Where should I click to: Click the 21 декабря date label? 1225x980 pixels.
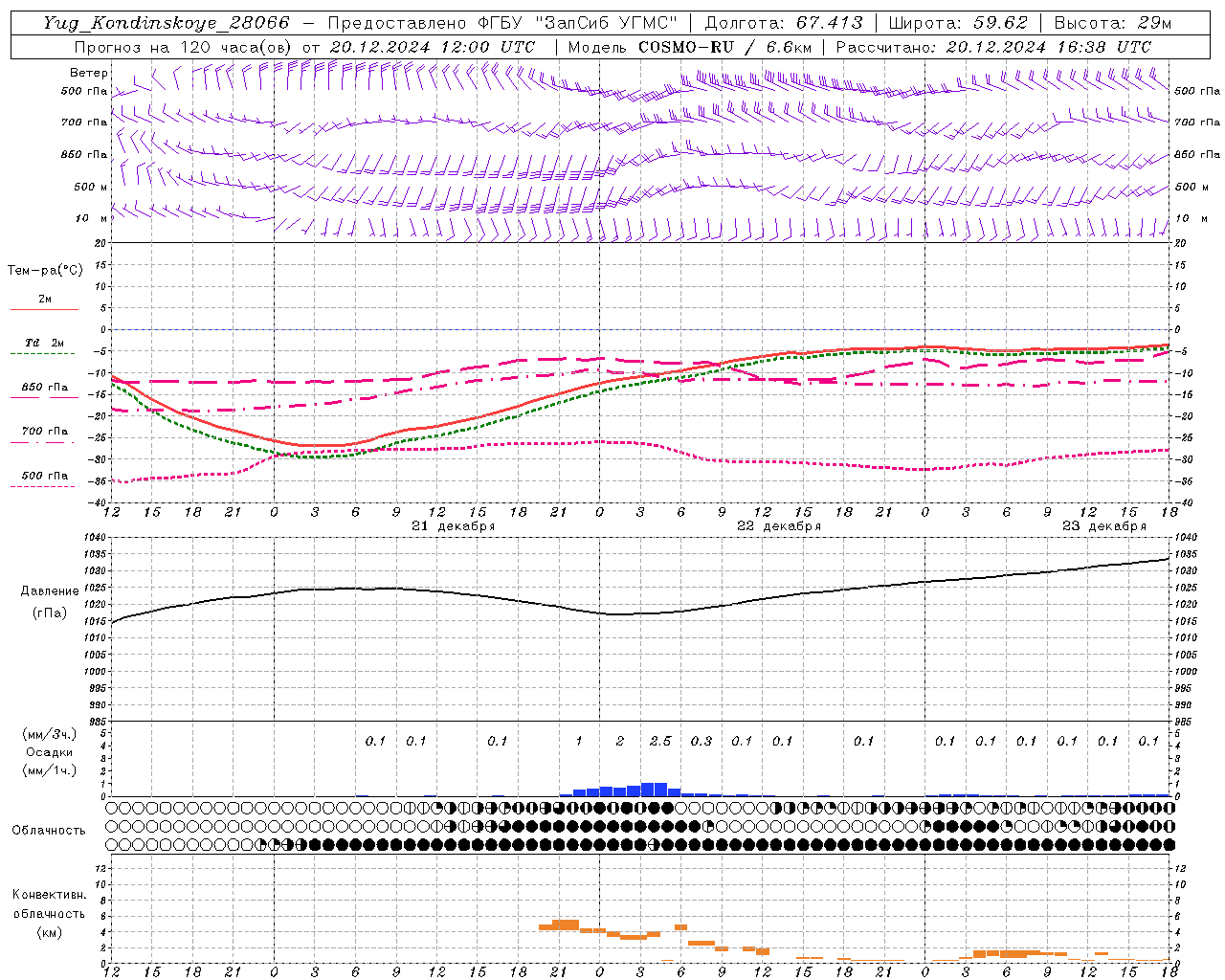(454, 526)
